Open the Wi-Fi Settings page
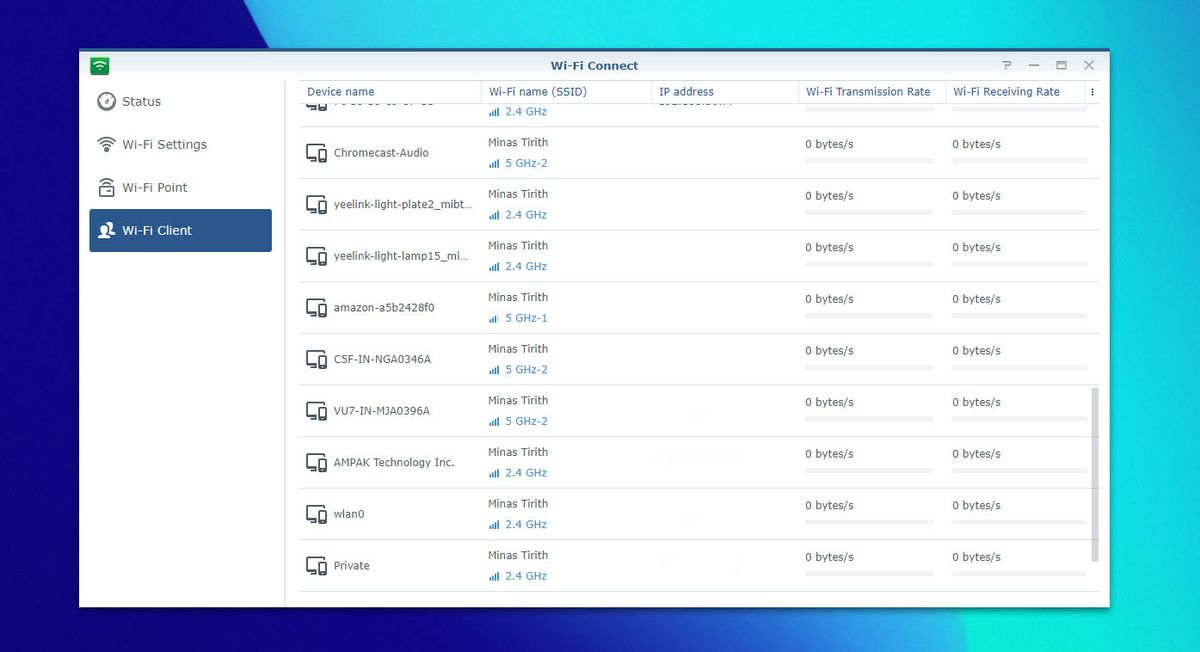This screenshot has height=652, width=1200. point(180,145)
